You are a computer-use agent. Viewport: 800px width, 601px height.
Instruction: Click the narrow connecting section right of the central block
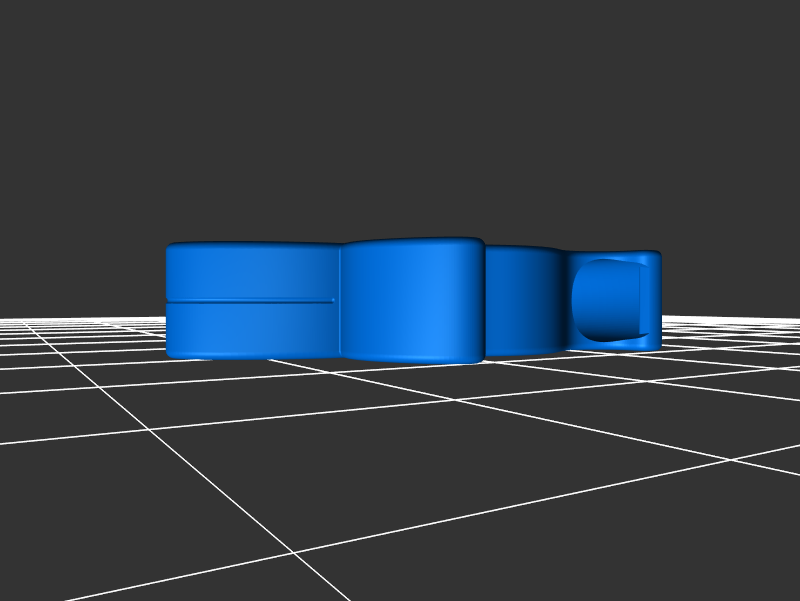coord(525,300)
